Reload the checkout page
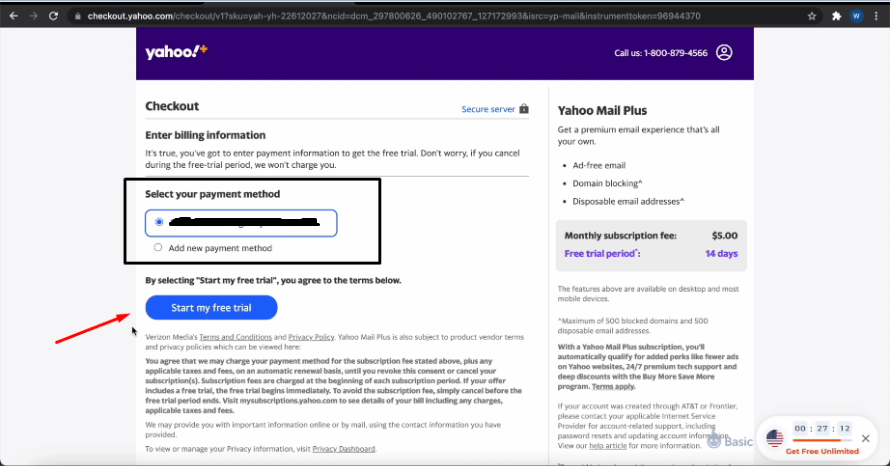The height and width of the screenshot is (466, 890). pos(53,16)
